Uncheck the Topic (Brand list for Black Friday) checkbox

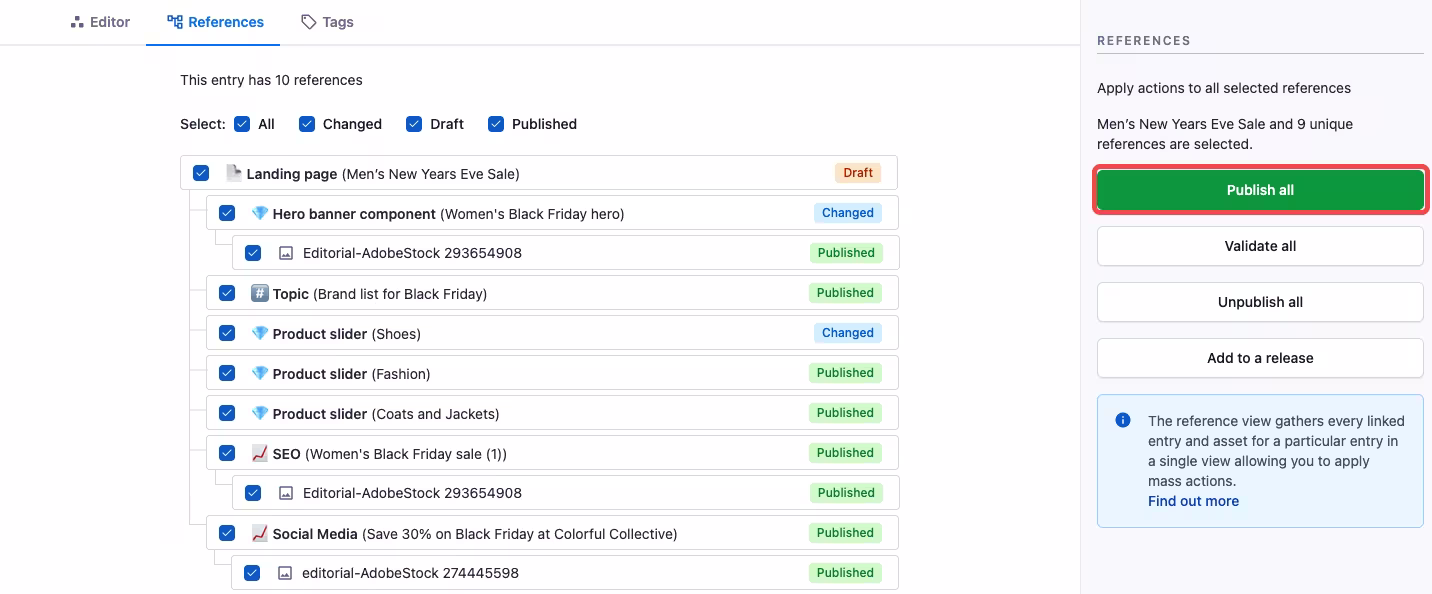pos(227,293)
